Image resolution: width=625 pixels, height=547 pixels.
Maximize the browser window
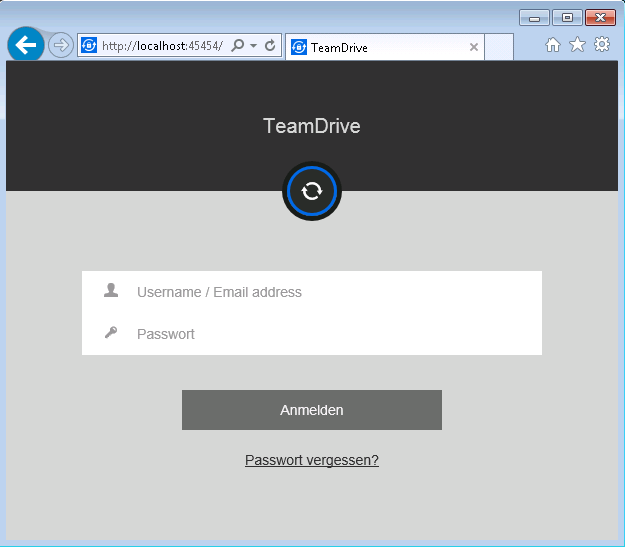click(x=567, y=18)
